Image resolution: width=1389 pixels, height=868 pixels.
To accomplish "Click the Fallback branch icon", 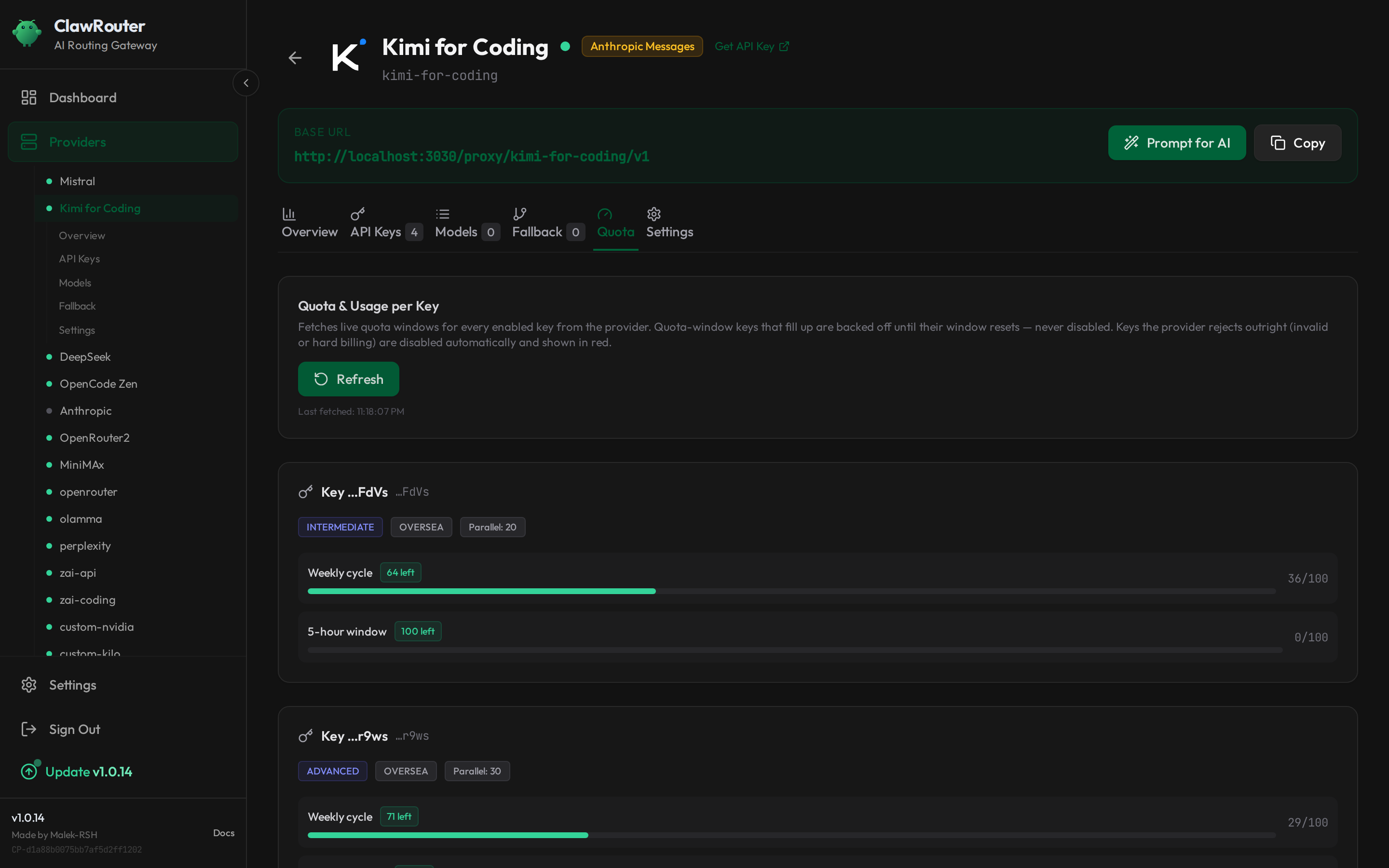I will tap(519, 214).
